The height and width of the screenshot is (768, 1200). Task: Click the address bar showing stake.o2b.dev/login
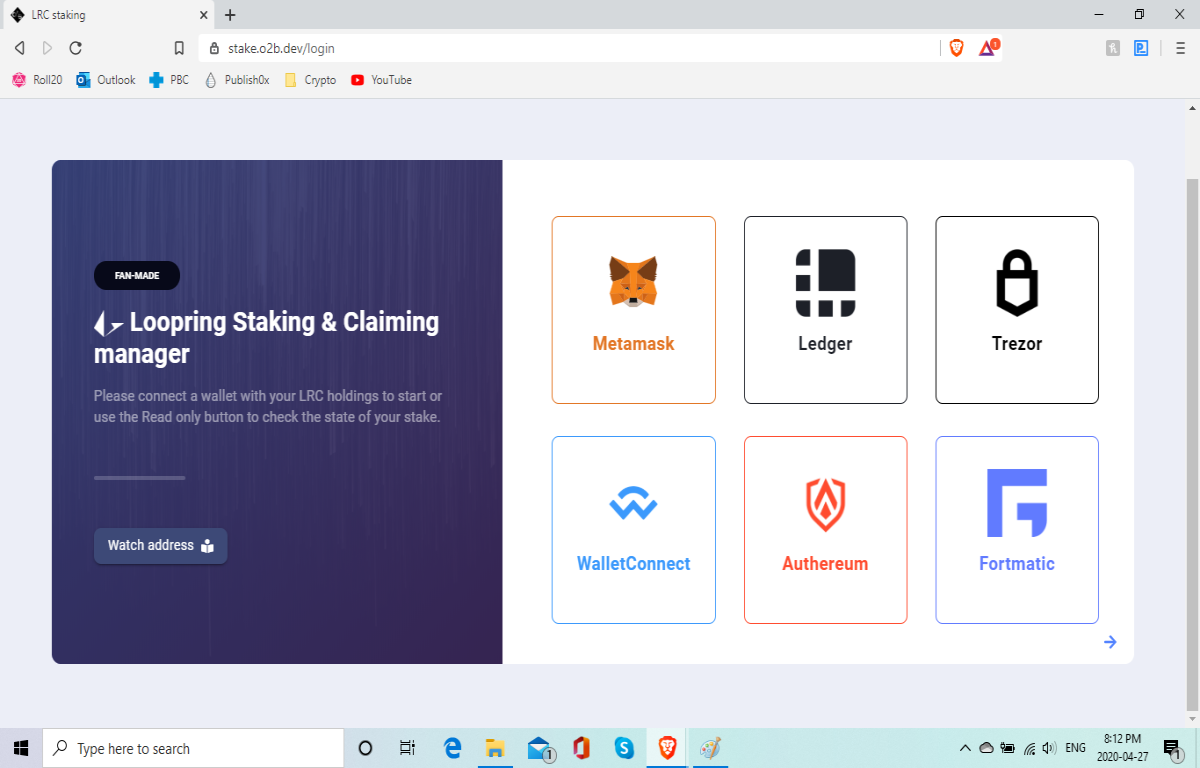[570, 48]
